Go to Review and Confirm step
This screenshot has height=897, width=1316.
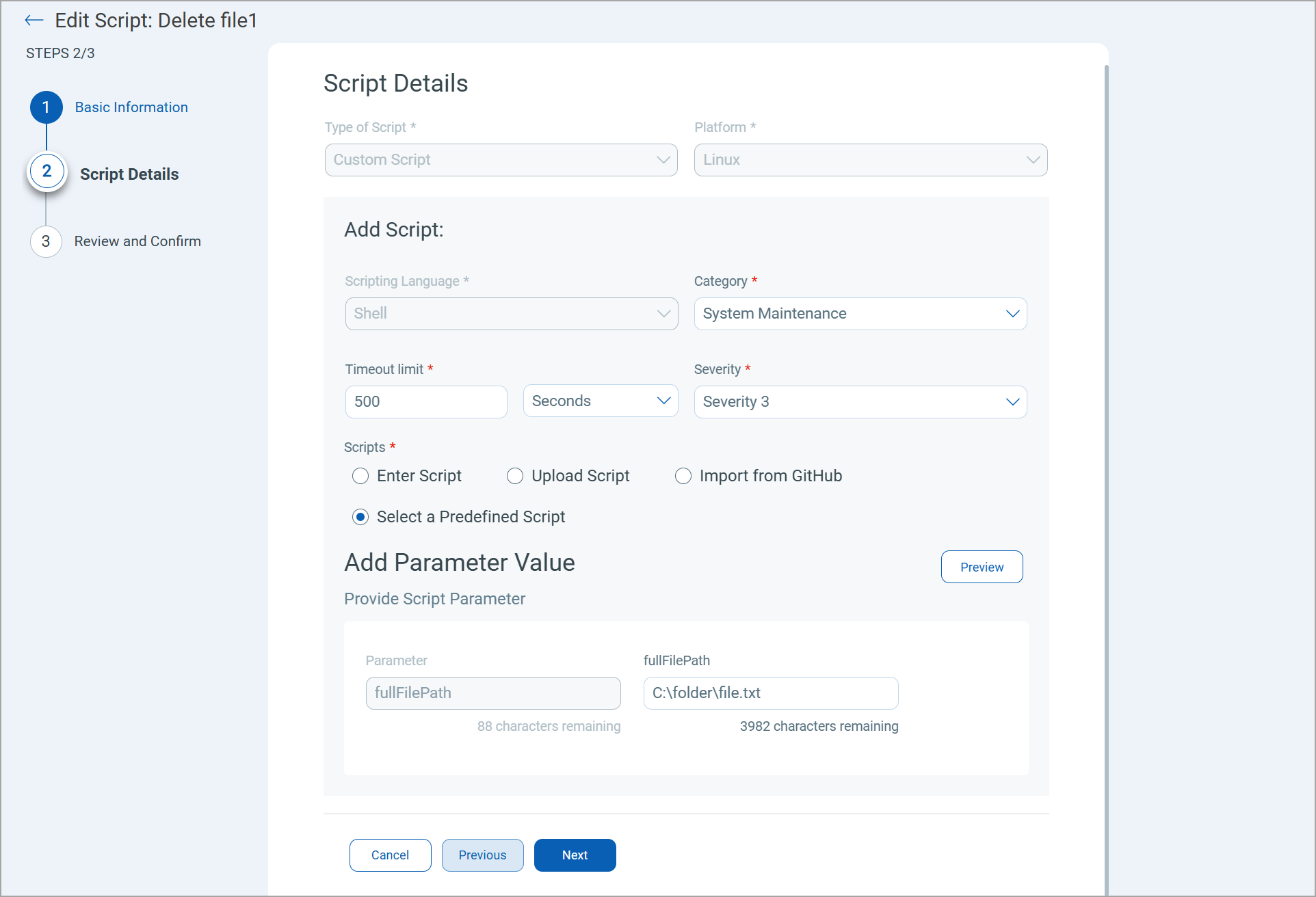pyautogui.click(x=137, y=241)
